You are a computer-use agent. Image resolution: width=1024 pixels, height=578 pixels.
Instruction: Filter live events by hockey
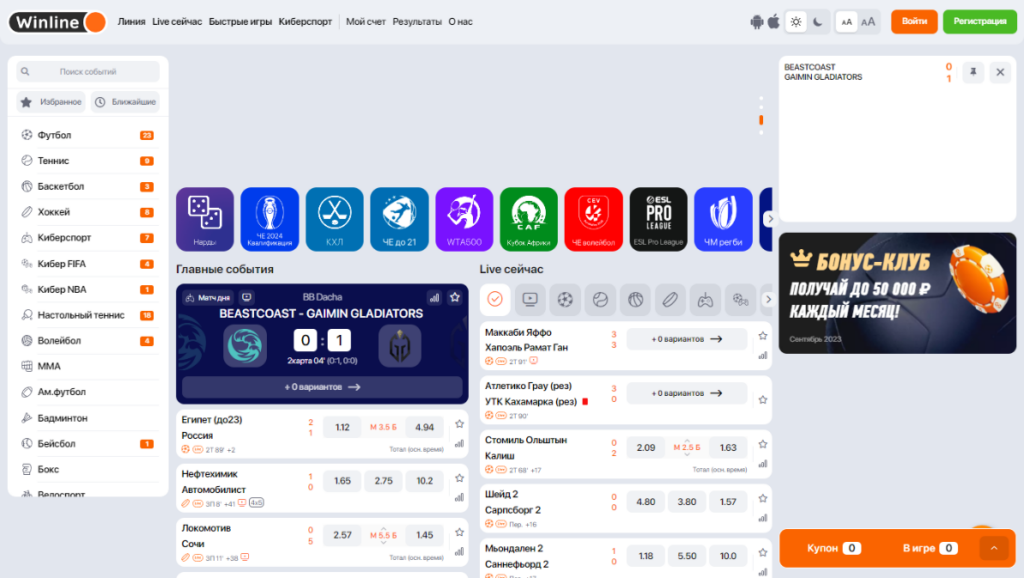tap(670, 300)
